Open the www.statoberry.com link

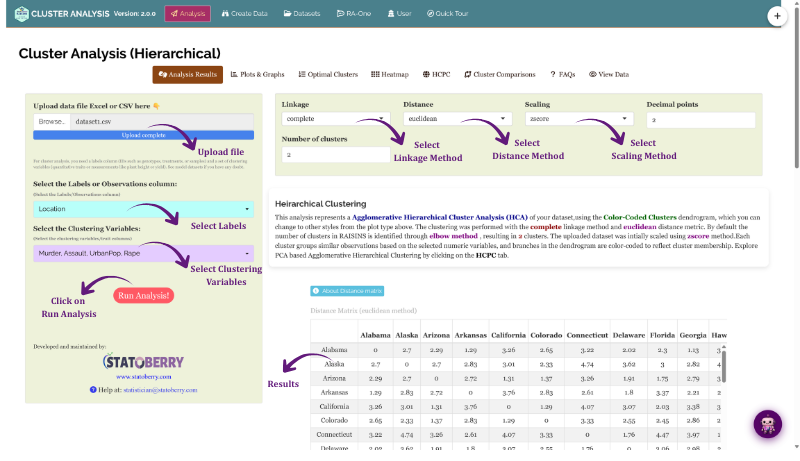[x=144, y=377]
